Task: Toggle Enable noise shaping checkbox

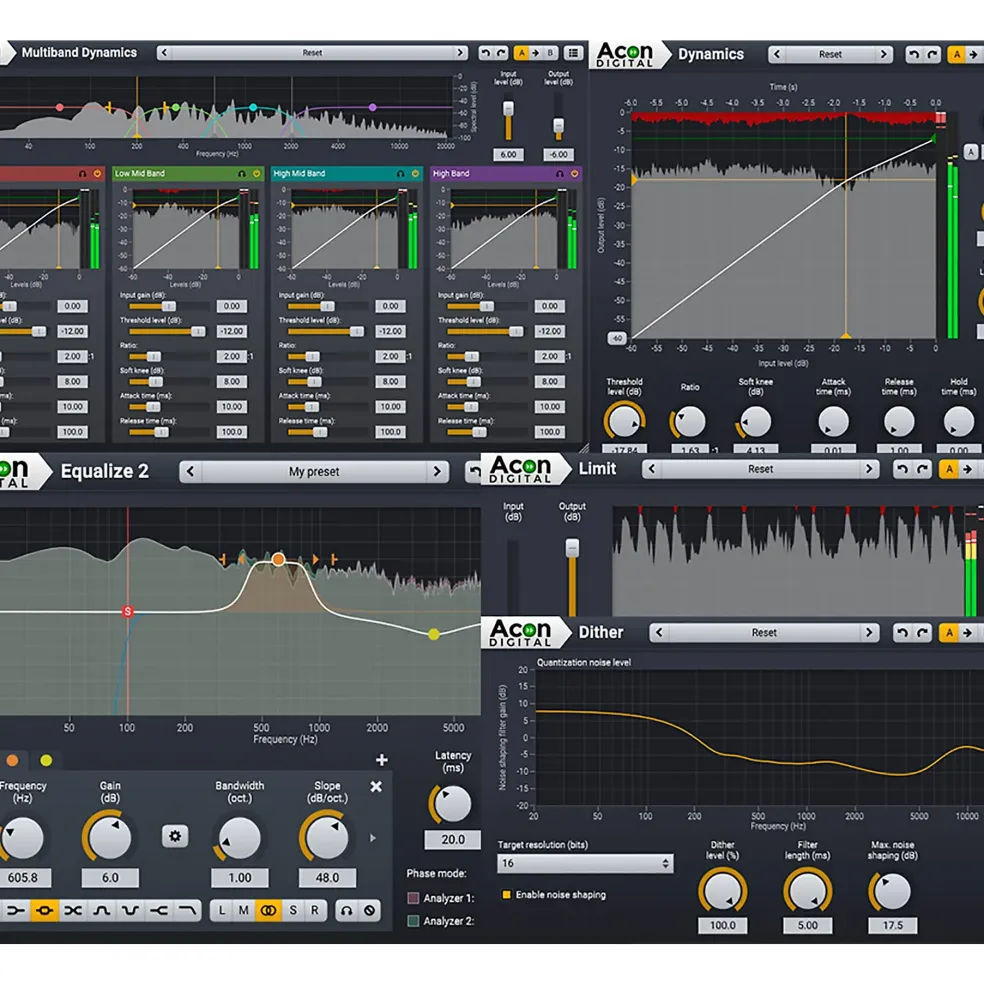Action: [x=506, y=895]
